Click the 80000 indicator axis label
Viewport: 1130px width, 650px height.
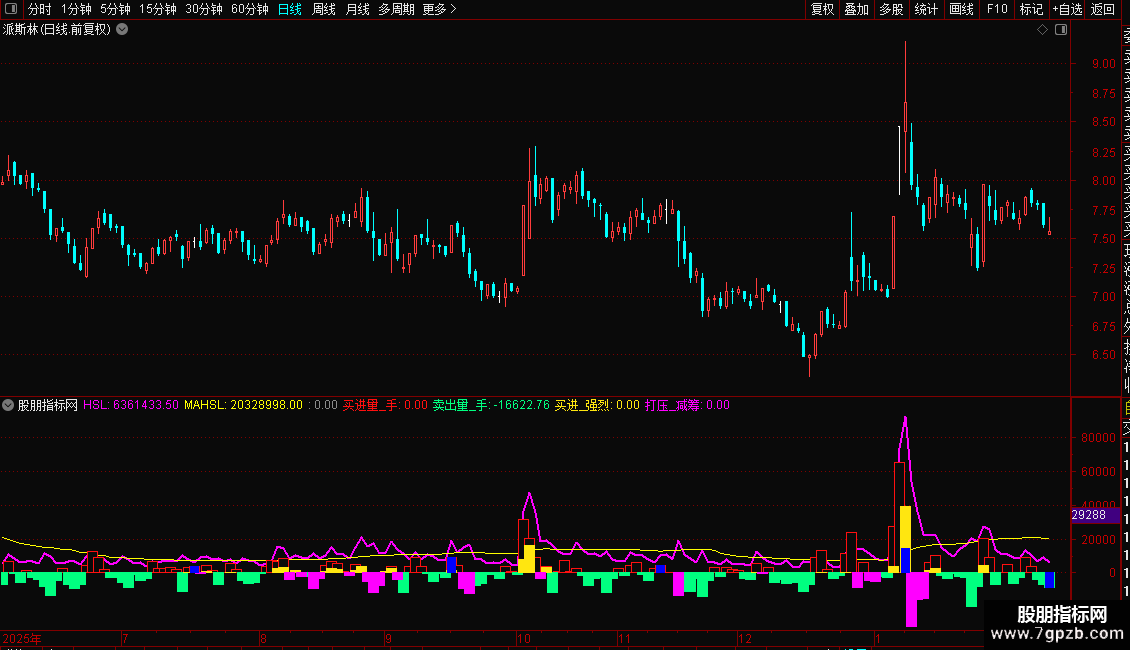coord(1098,437)
